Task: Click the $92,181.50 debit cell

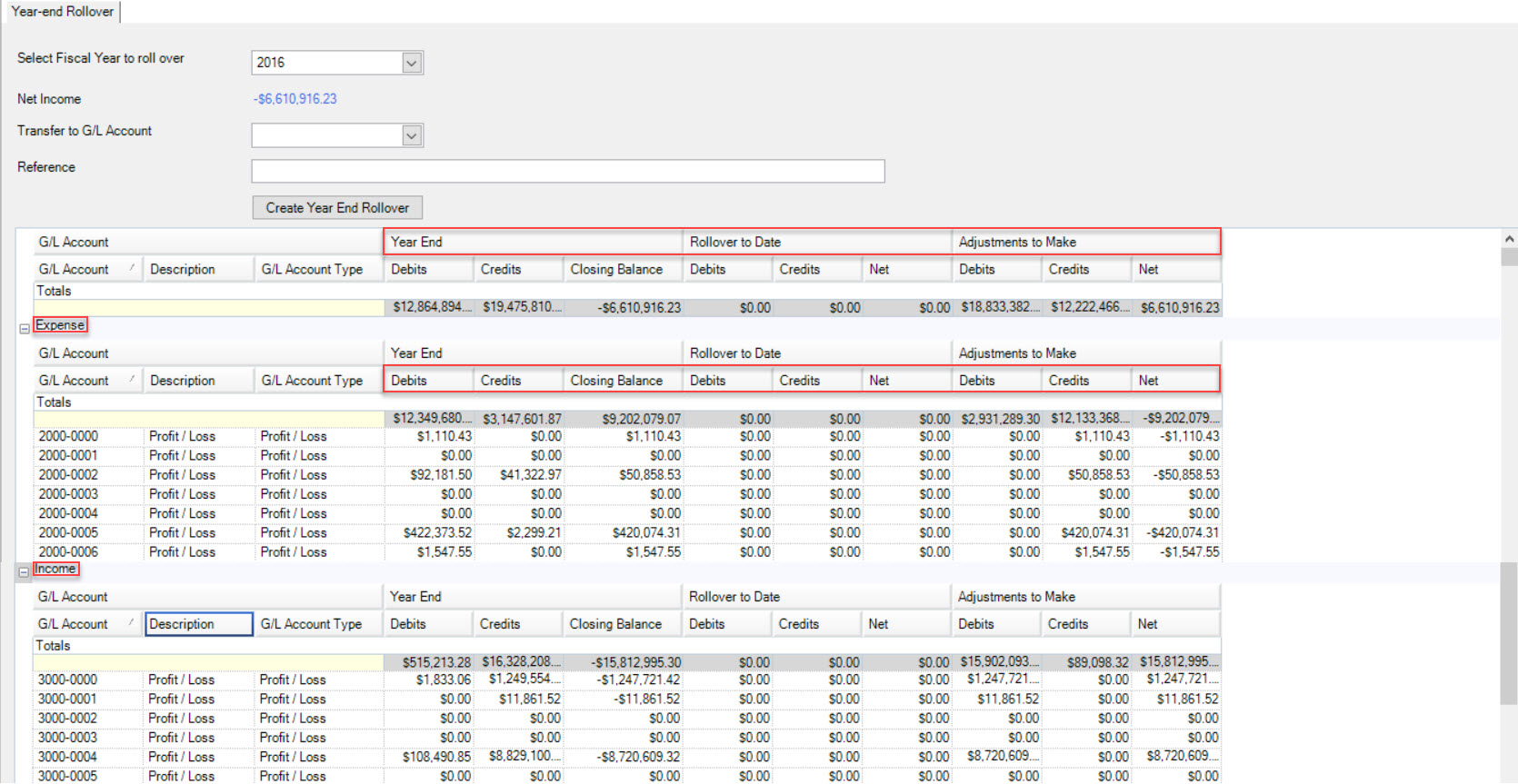Action: [x=429, y=475]
